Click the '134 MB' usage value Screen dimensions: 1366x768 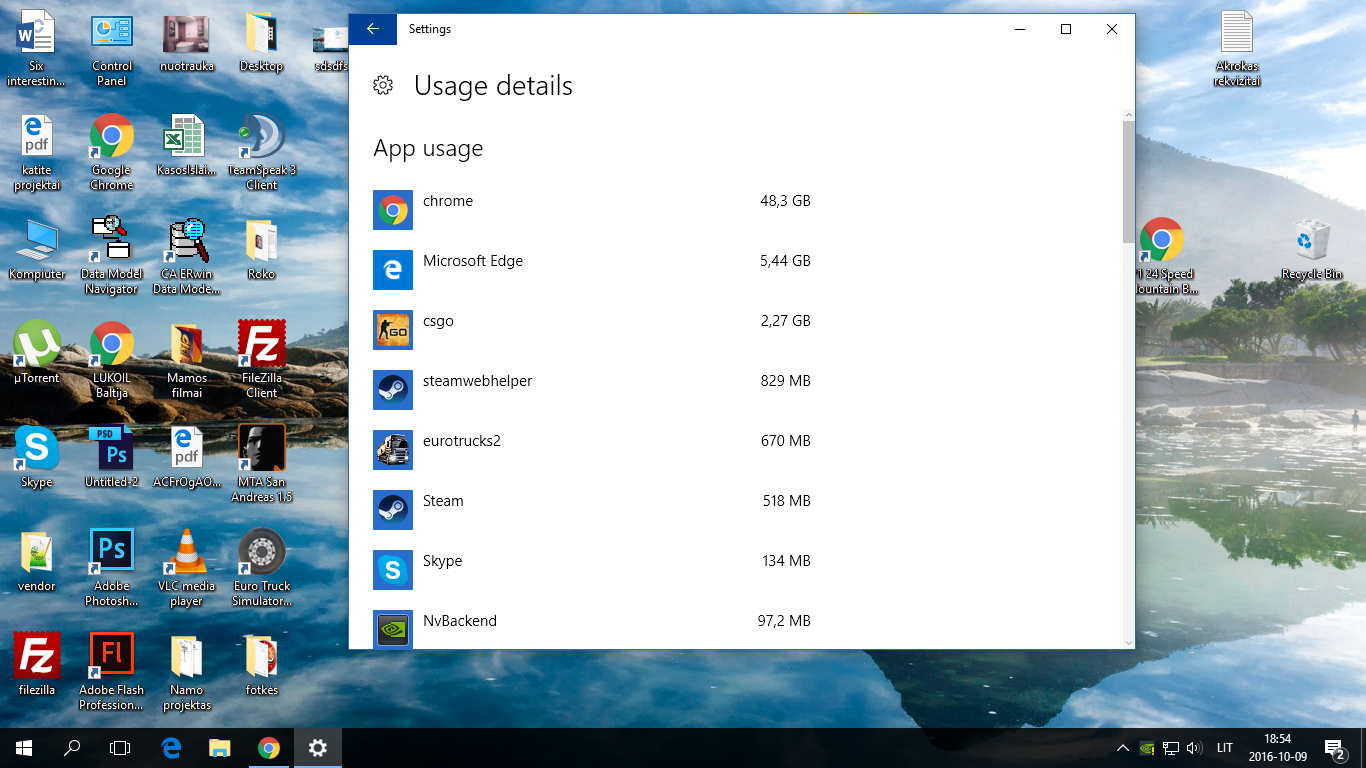click(x=787, y=561)
